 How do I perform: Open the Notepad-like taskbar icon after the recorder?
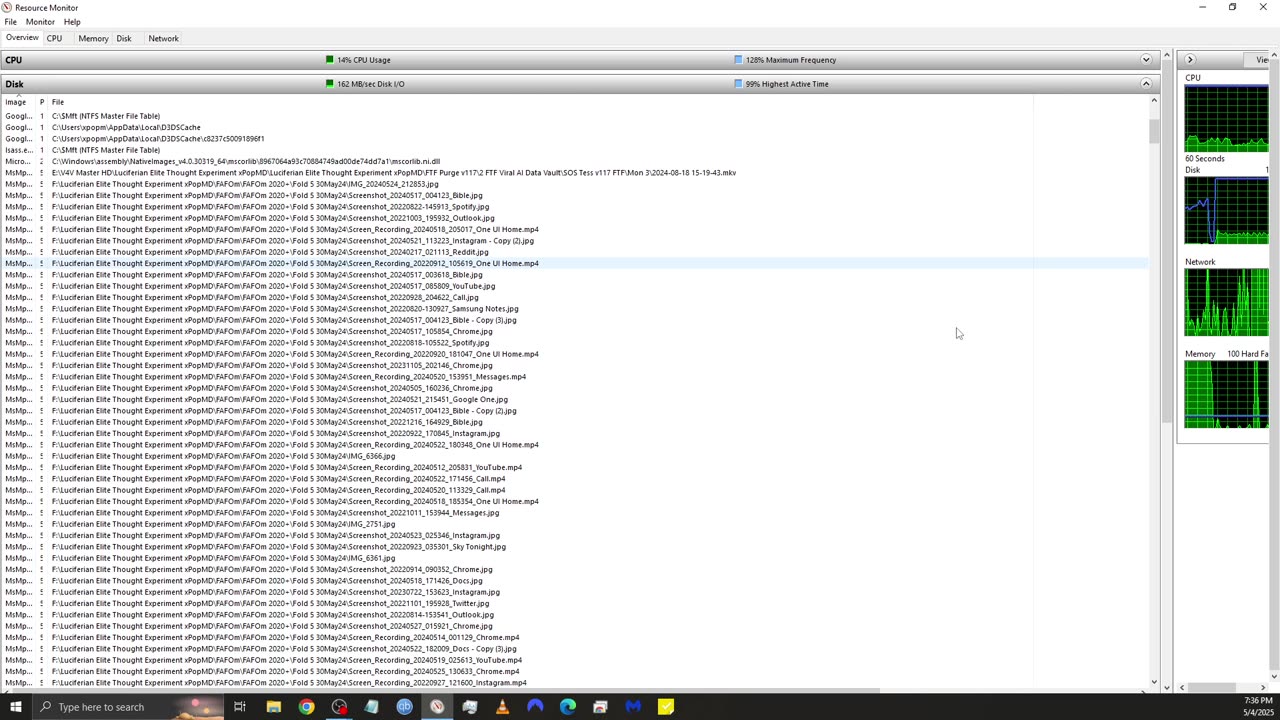coord(371,707)
